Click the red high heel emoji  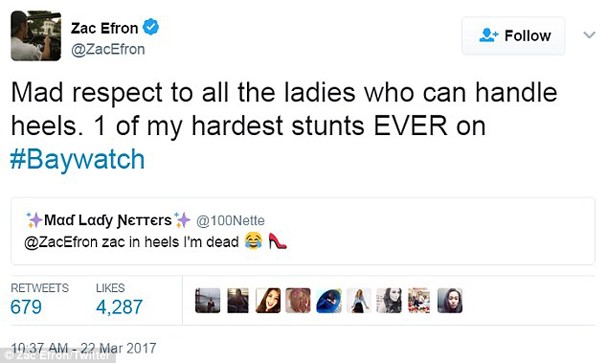point(277,241)
